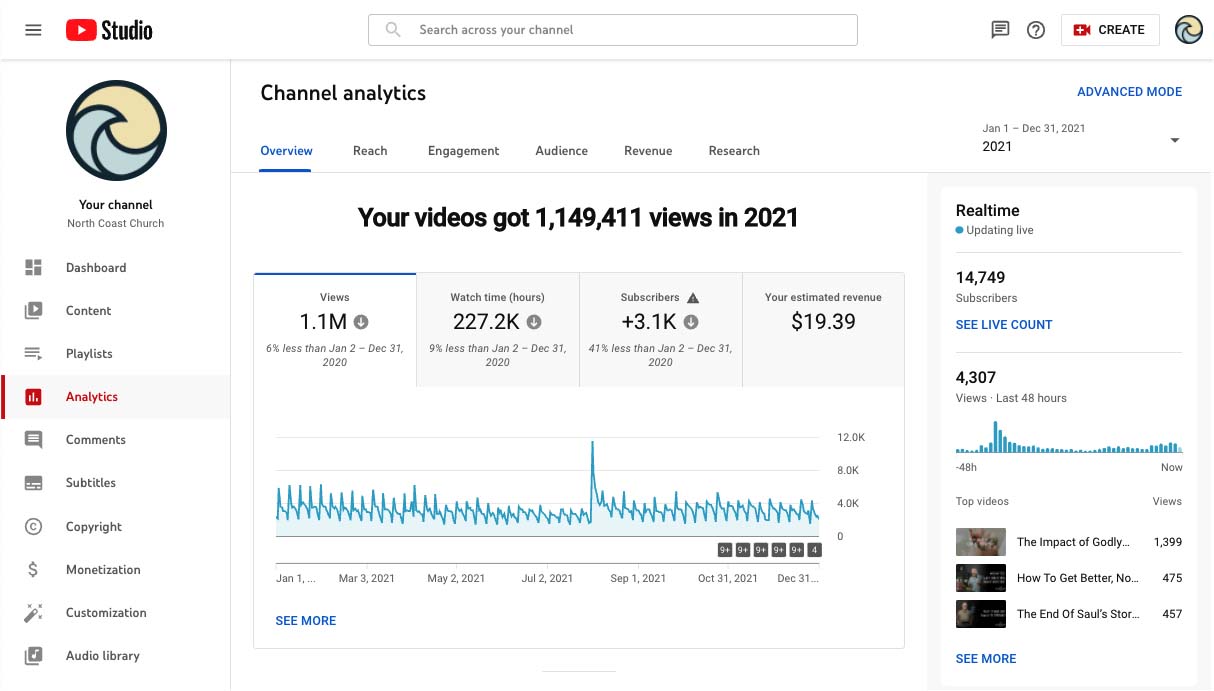Open The Impact of Godly video thumbnail
This screenshot has height=691, width=1214.
click(981, 542)
